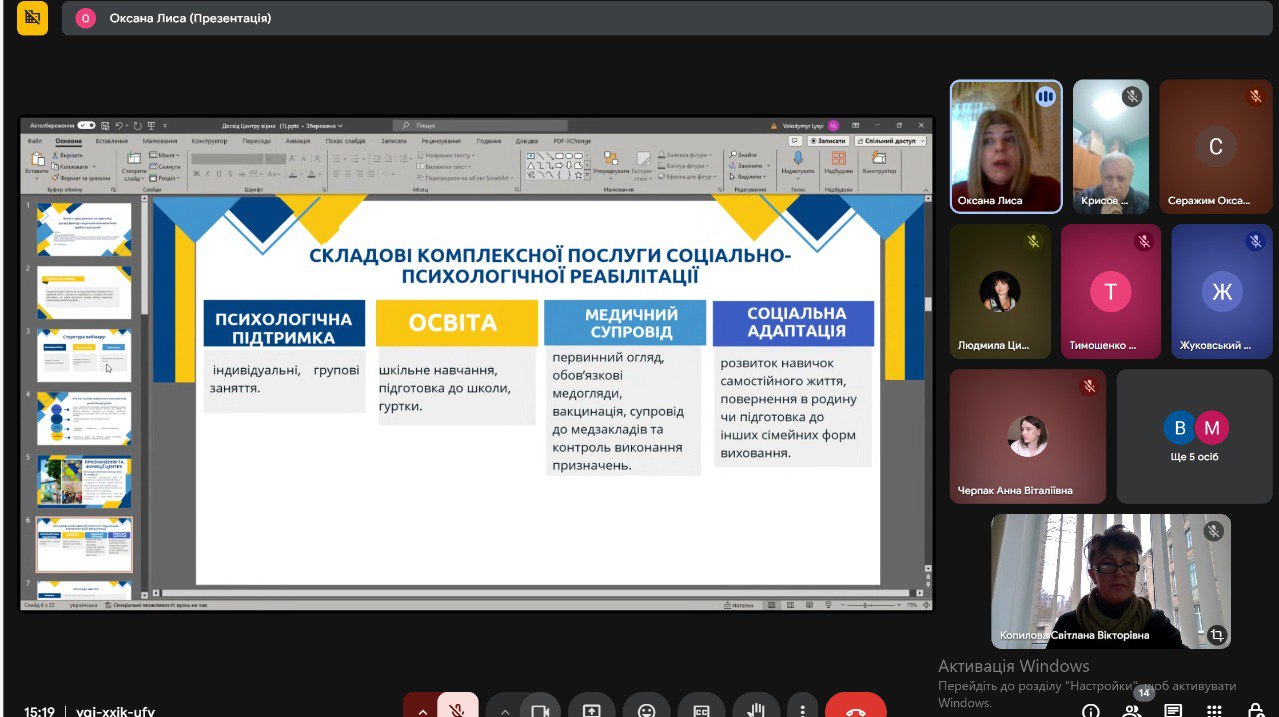This screenshot has height=717, width=1279.
Task: Select slide 5 thumbnail in panel
Action: [85, 481]
